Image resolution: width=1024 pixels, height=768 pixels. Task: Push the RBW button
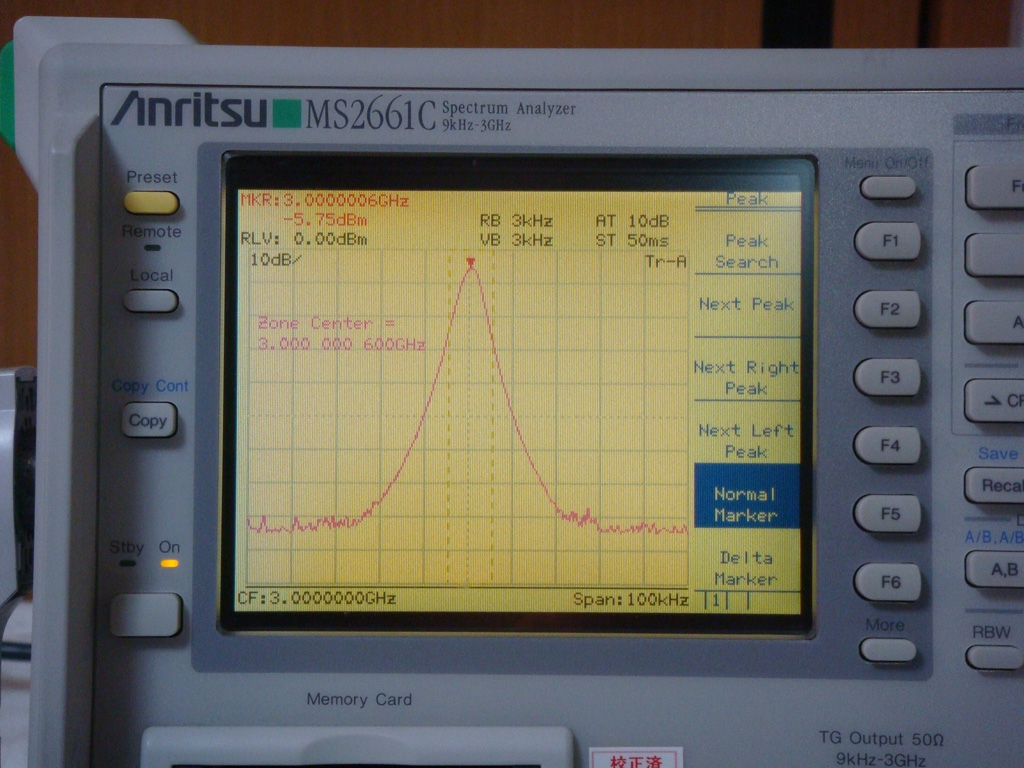tap(994, 657)
